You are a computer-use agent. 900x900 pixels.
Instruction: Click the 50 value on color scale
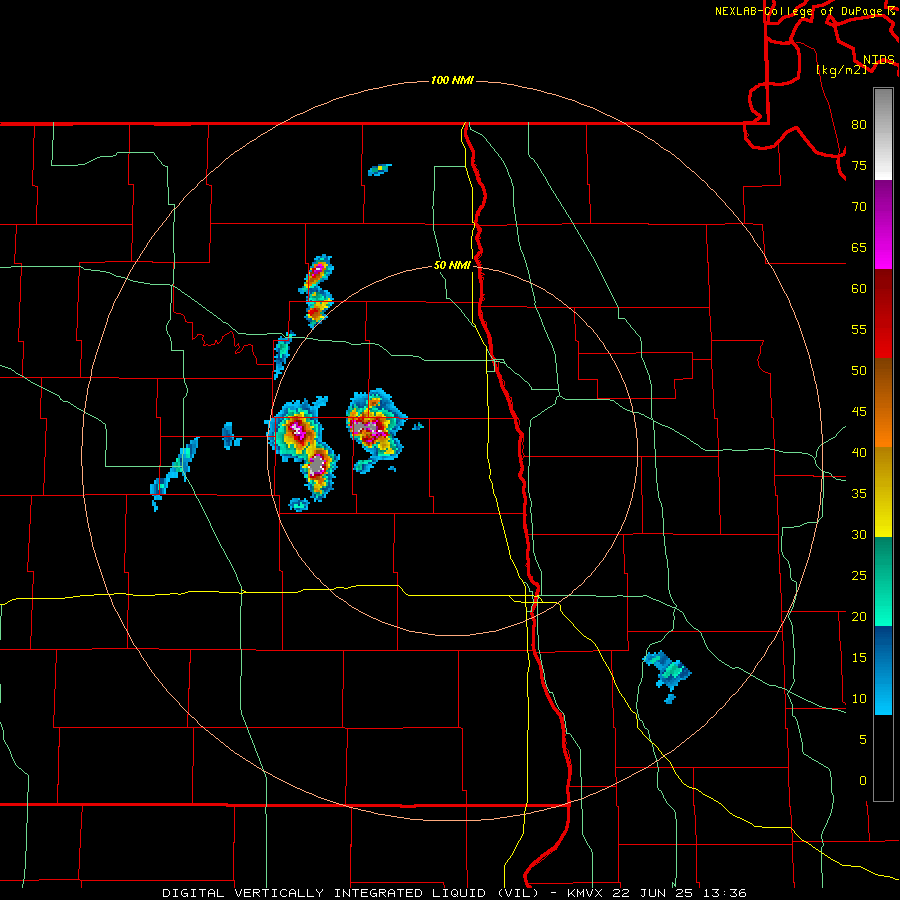coord(859,371)
